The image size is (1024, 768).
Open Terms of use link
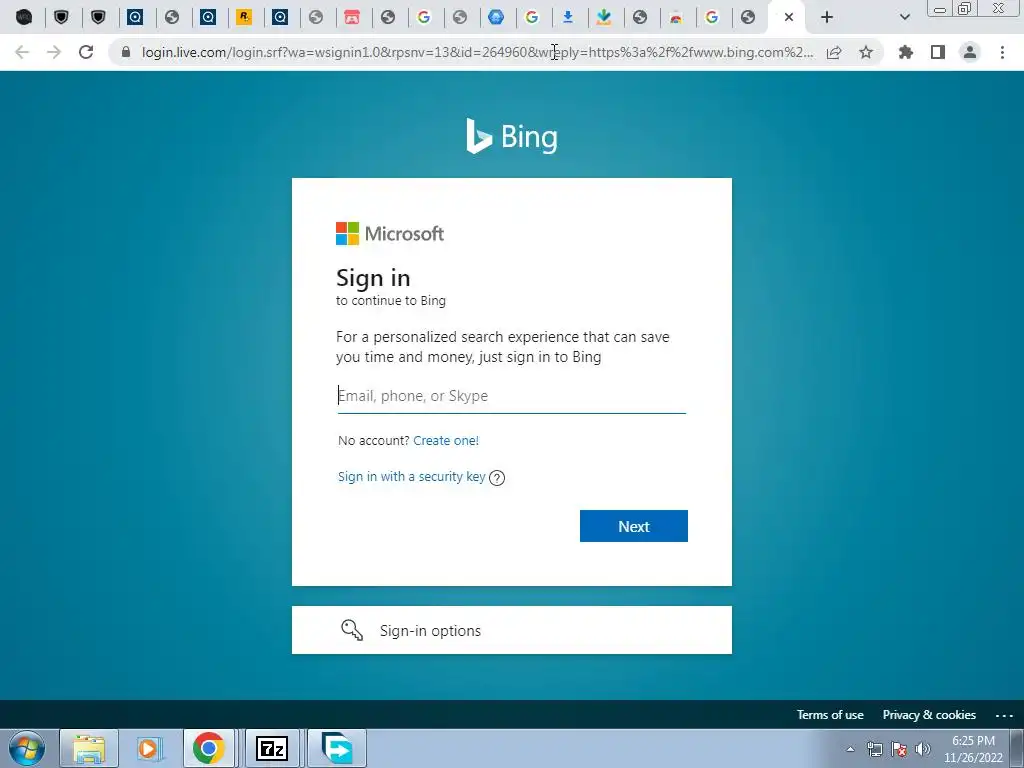pyautogui.click(x=830, y=714)
